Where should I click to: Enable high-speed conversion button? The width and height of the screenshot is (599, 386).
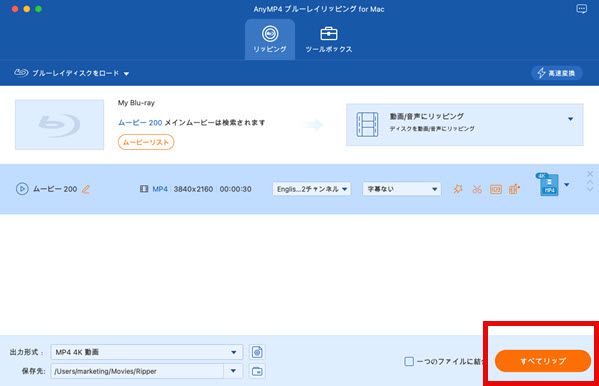(x=557, y=73)
